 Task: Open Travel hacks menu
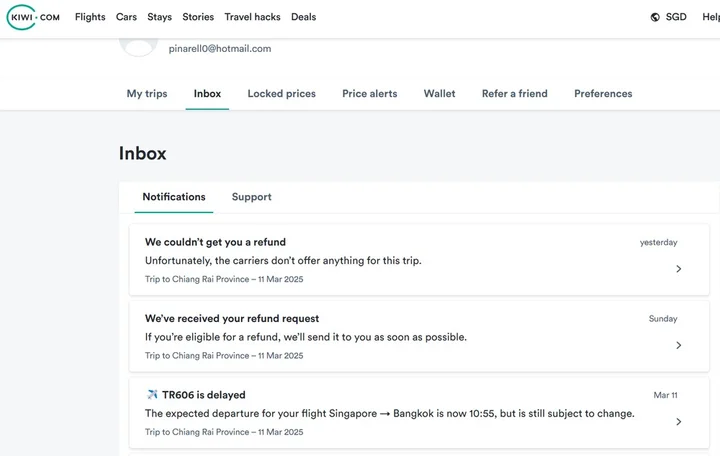(x=252, y=17)
